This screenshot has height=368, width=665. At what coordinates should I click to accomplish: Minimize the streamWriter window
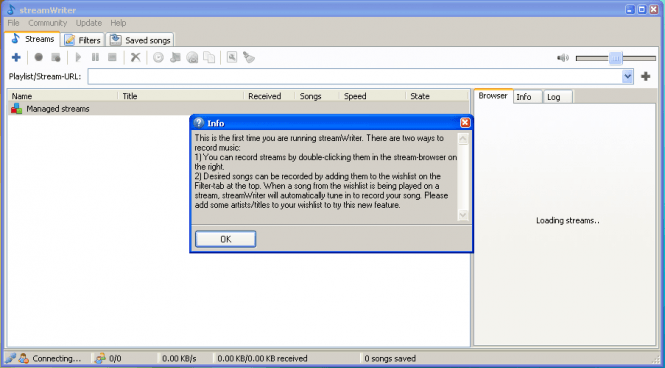[x=631, y=9]
